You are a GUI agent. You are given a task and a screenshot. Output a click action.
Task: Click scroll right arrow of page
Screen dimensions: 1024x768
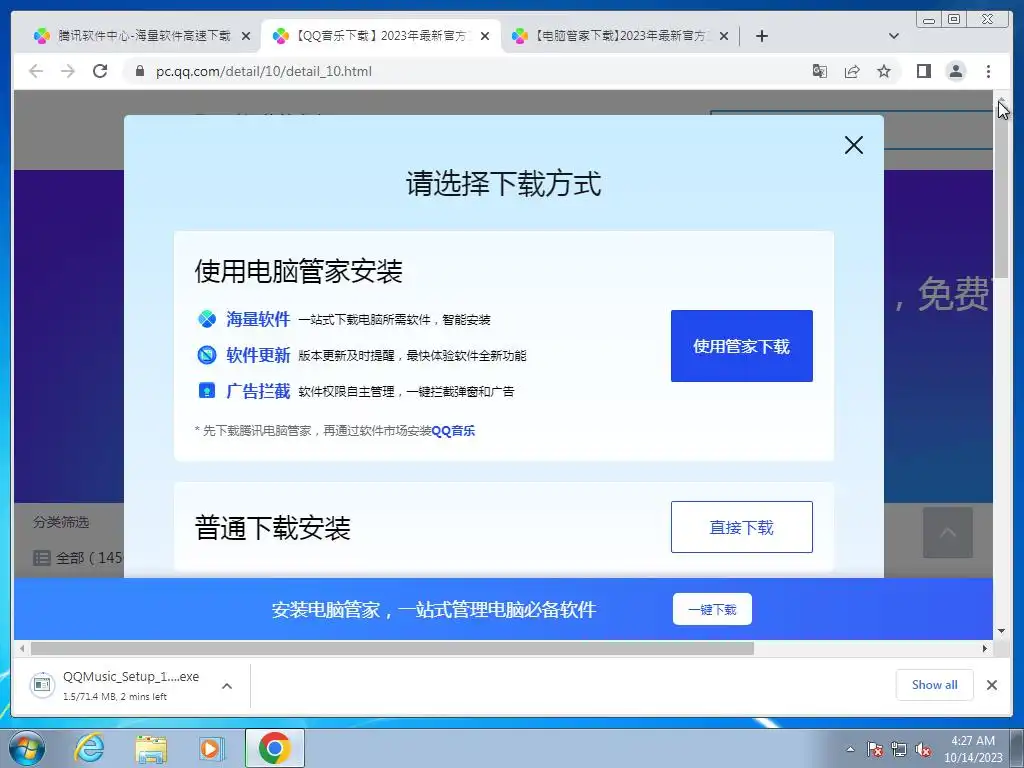point(985,648)
